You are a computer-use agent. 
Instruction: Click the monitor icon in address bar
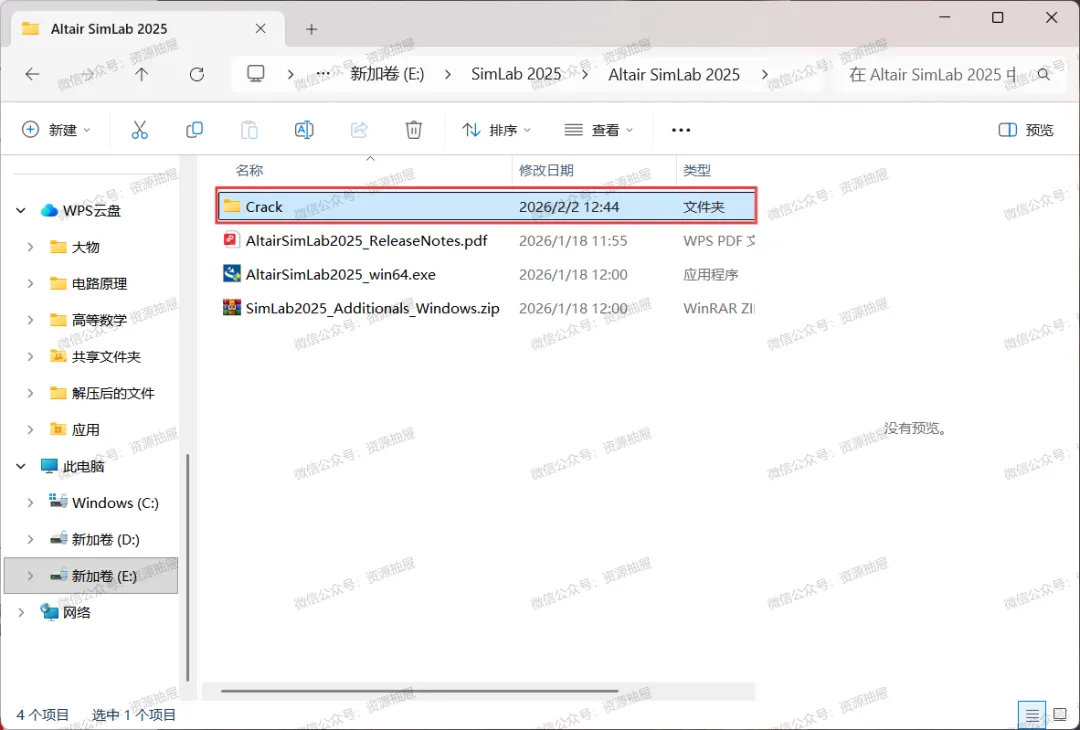[256, 74]
